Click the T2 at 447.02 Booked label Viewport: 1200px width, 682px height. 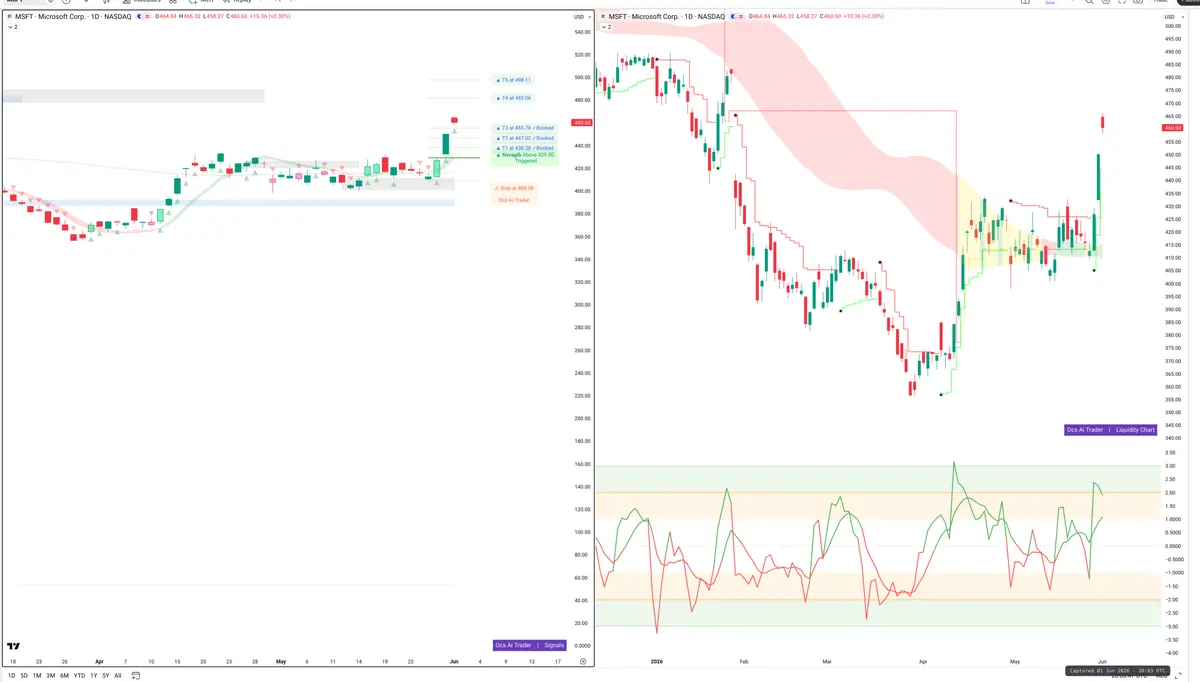pyautogui.click(x=525, y=138)
